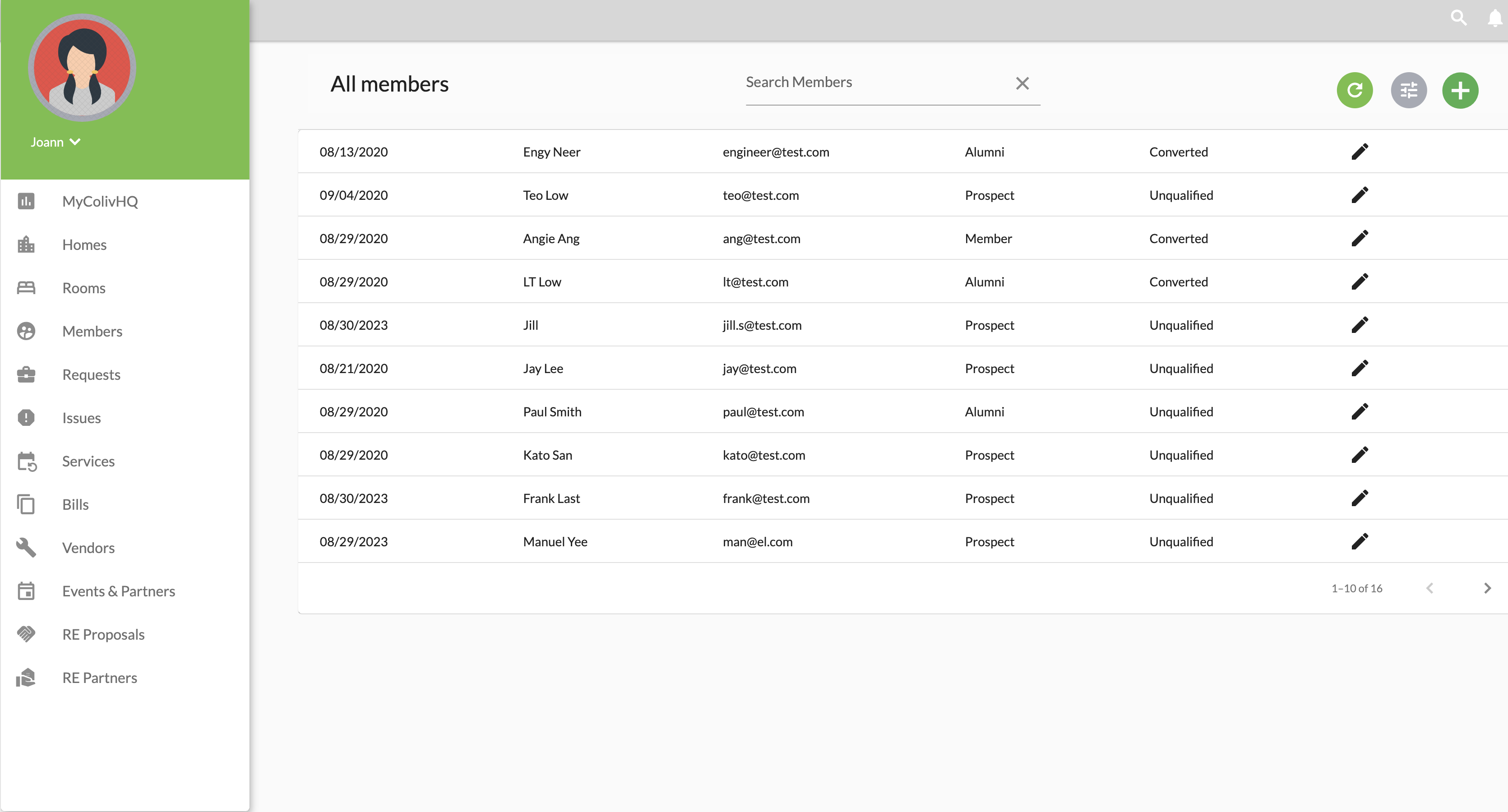Open the Members section in sidebar
1508x812 pixels.
pyautogui.click(x=92, y=331)
